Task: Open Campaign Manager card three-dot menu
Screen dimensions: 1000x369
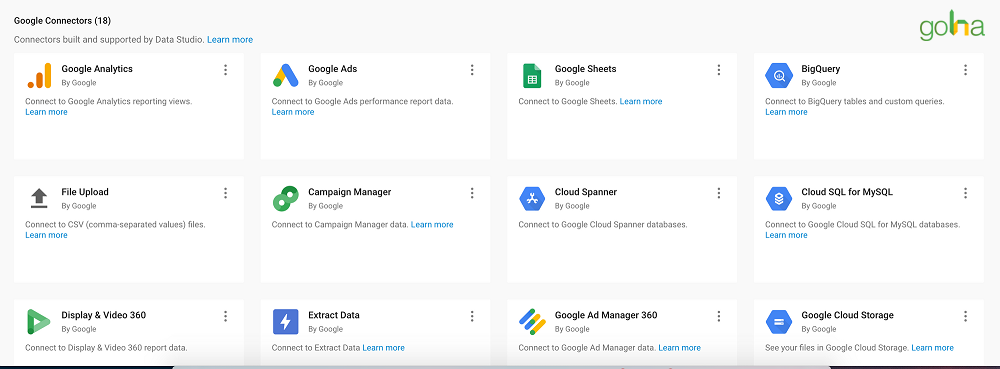Action: click(x=472, y=193)
